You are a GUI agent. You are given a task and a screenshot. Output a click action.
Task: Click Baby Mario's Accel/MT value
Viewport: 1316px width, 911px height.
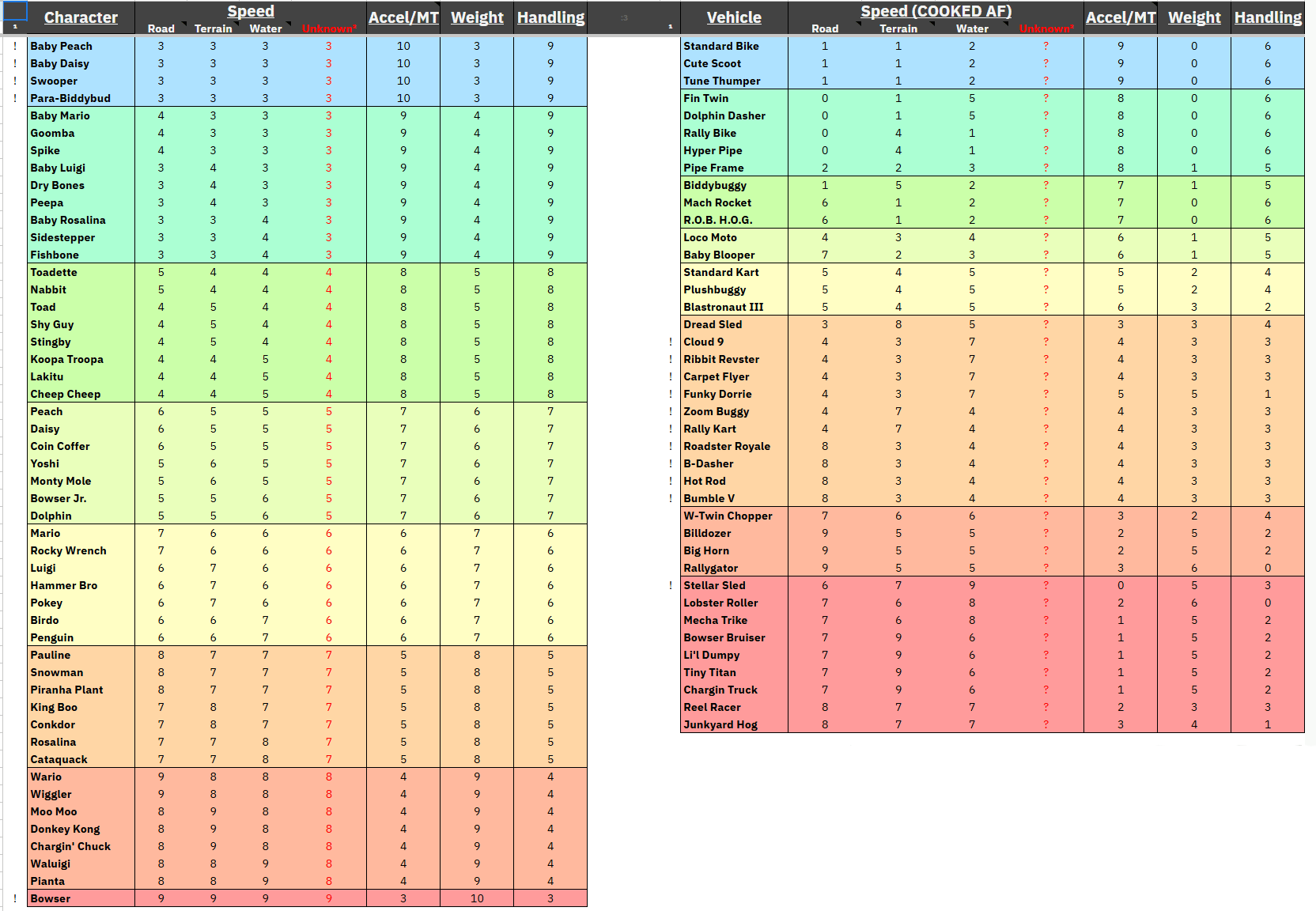pyautogui.click(x=403, y=115)
